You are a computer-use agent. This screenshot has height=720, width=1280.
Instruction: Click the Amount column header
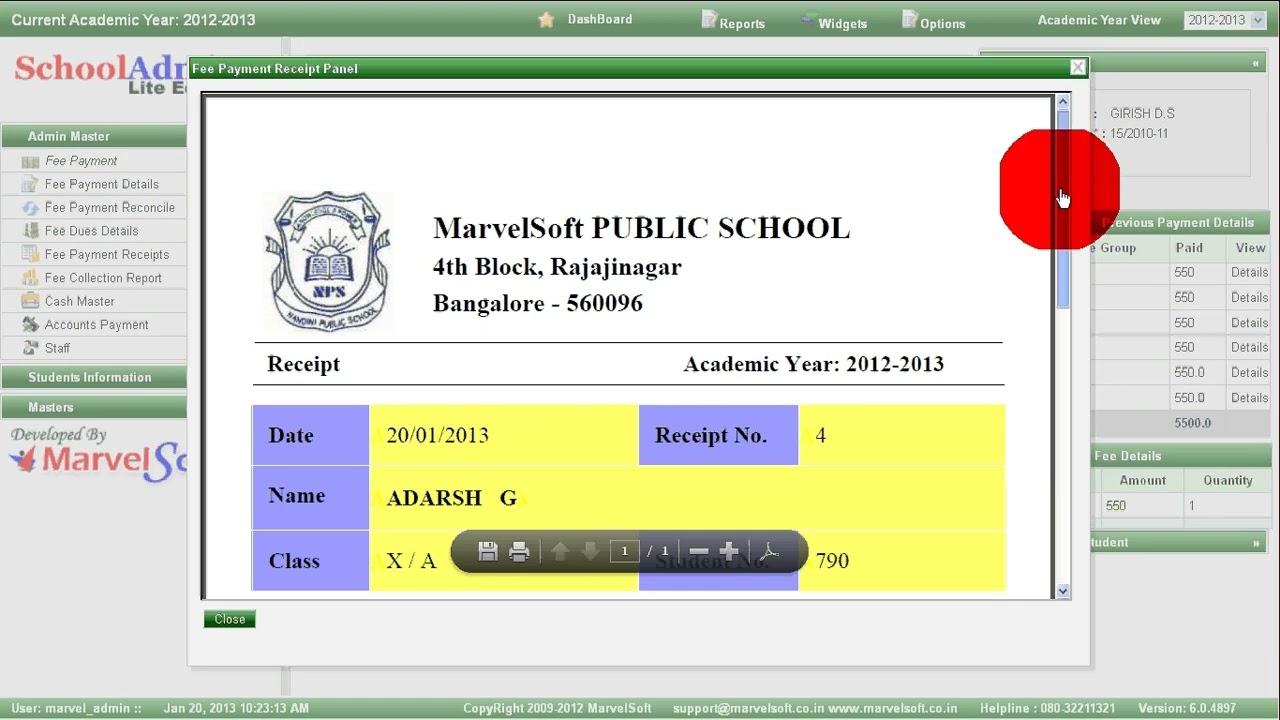1143,480
